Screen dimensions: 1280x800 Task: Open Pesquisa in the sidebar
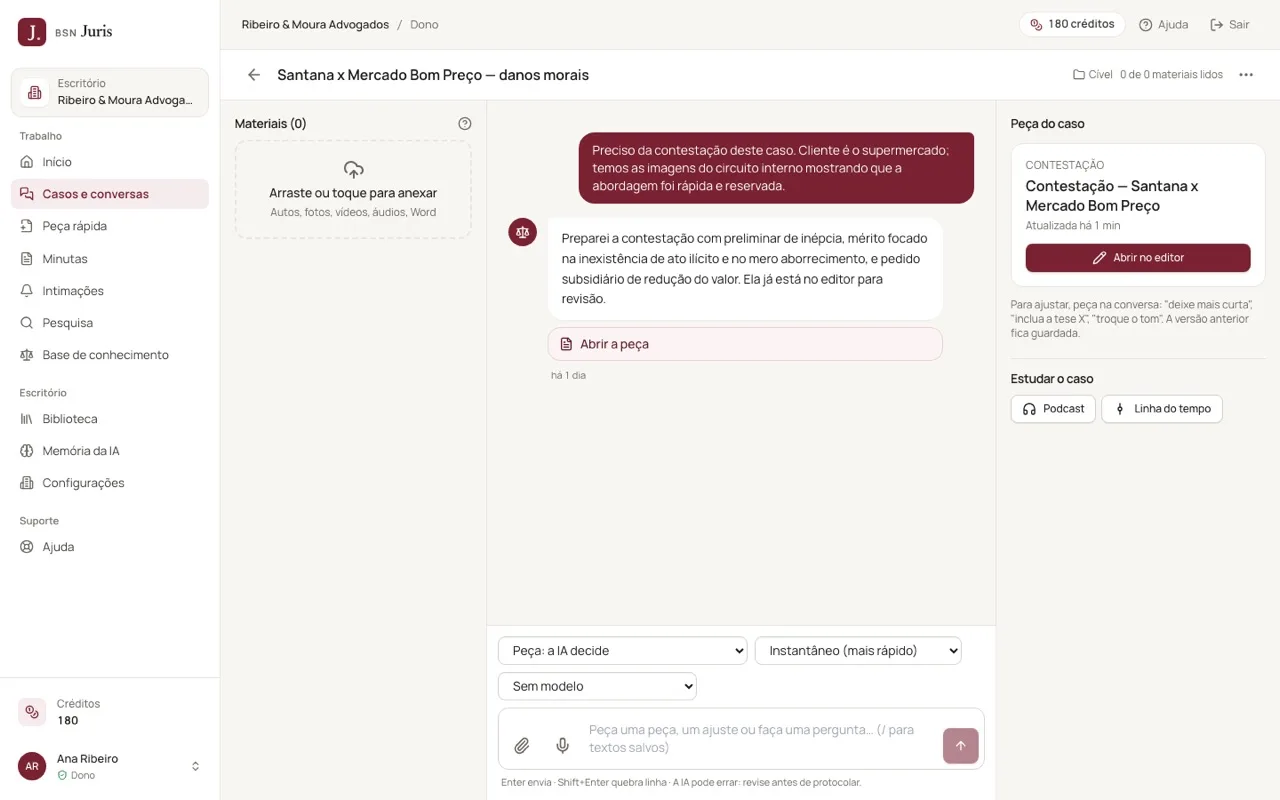click(110, 323)
